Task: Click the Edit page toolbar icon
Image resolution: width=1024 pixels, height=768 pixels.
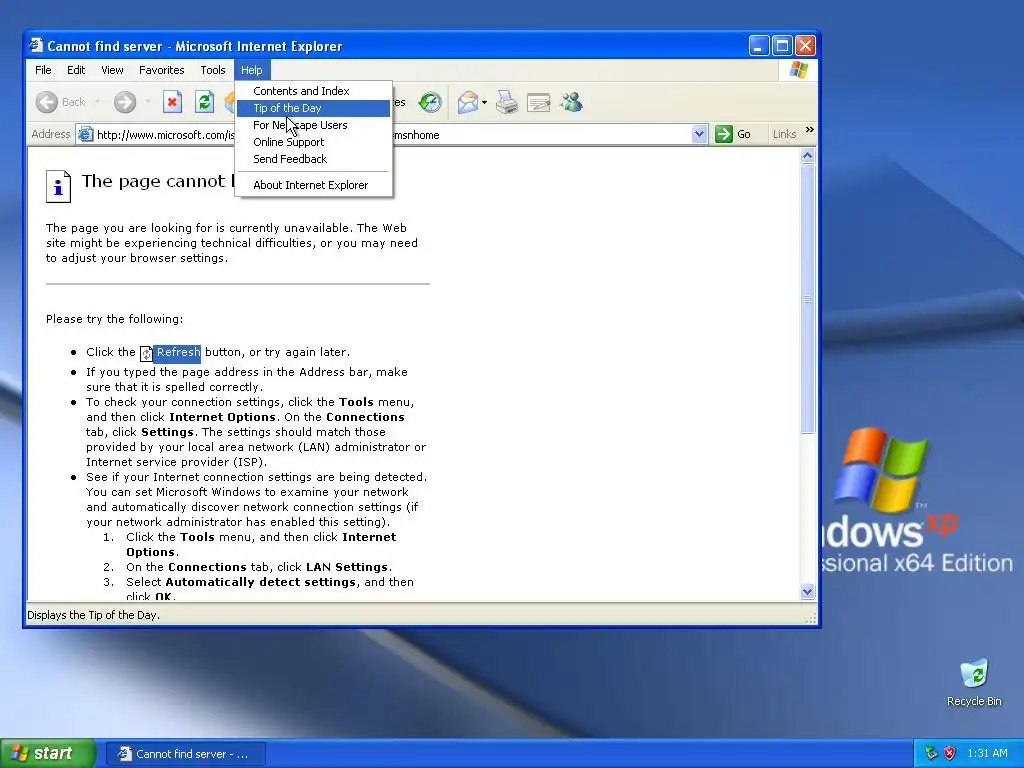Action: click(x=539, y=103)
